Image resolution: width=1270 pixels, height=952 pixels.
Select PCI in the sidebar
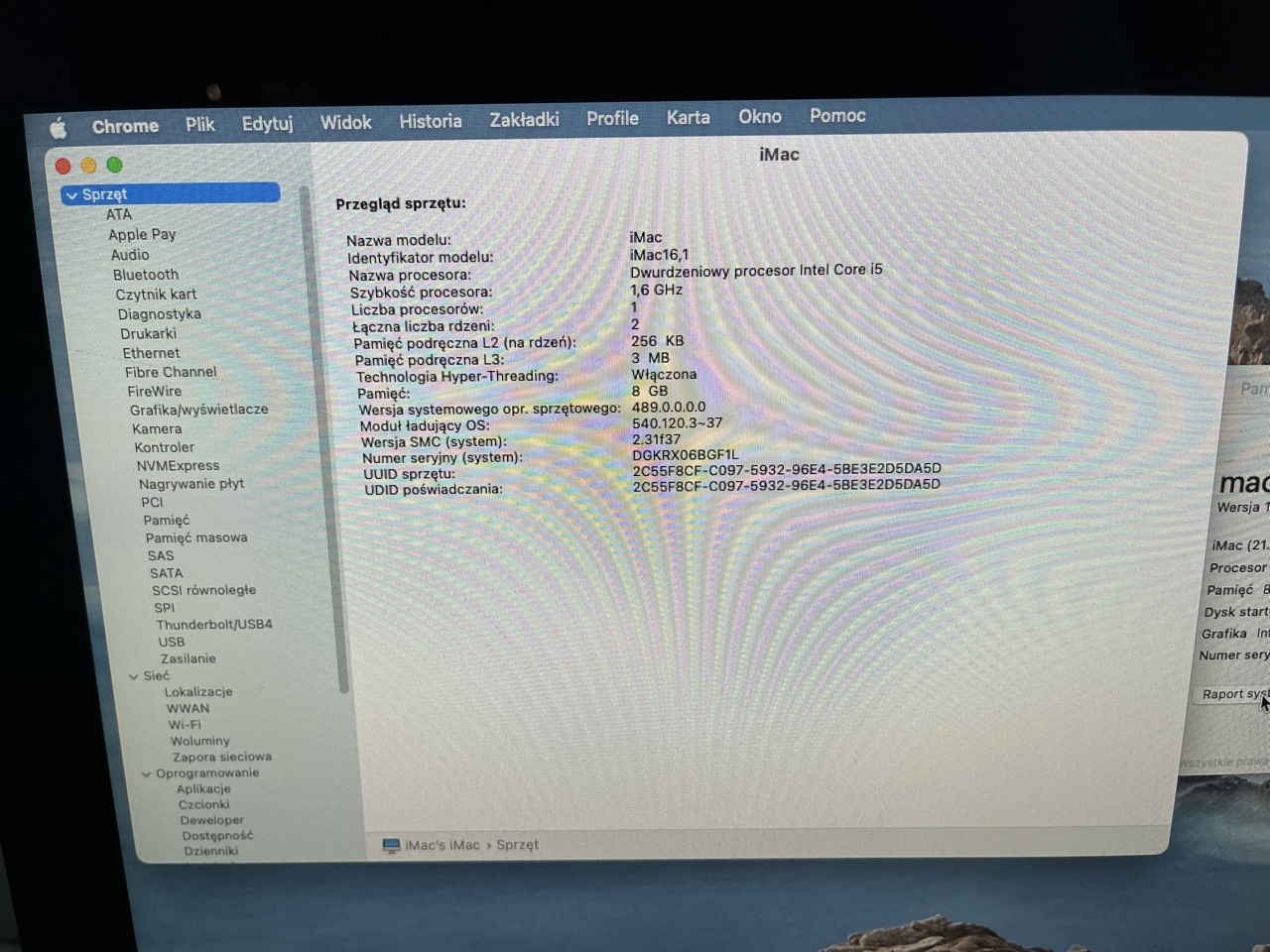click(x=152, y=502)
